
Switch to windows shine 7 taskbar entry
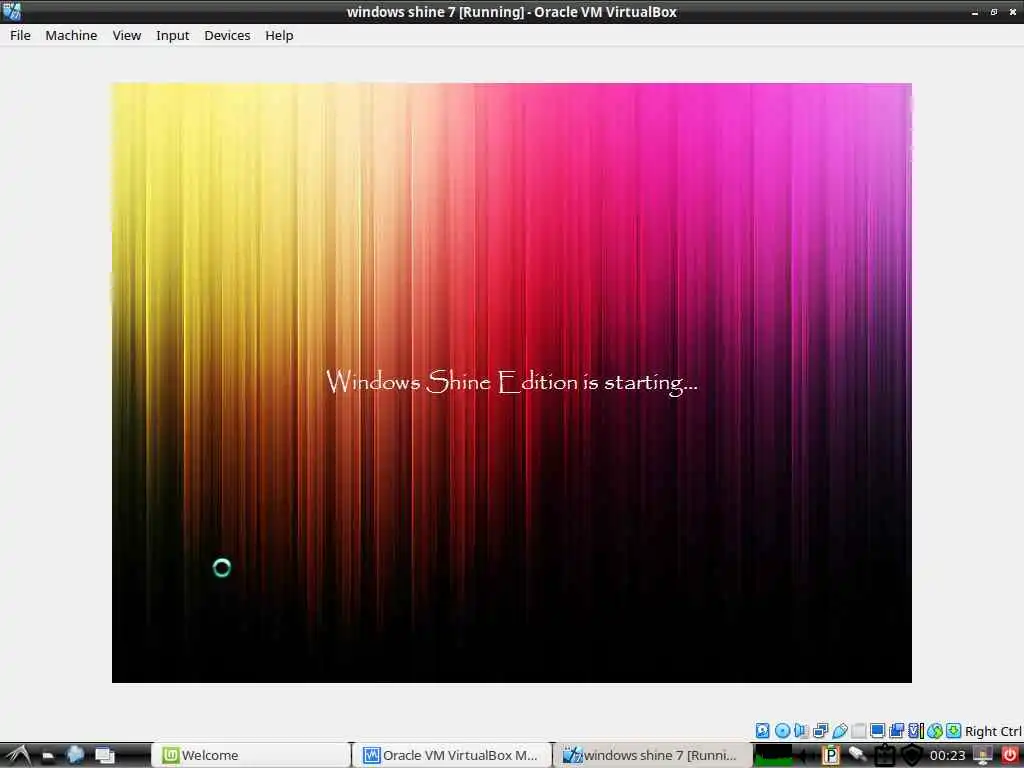pos(653,756)
